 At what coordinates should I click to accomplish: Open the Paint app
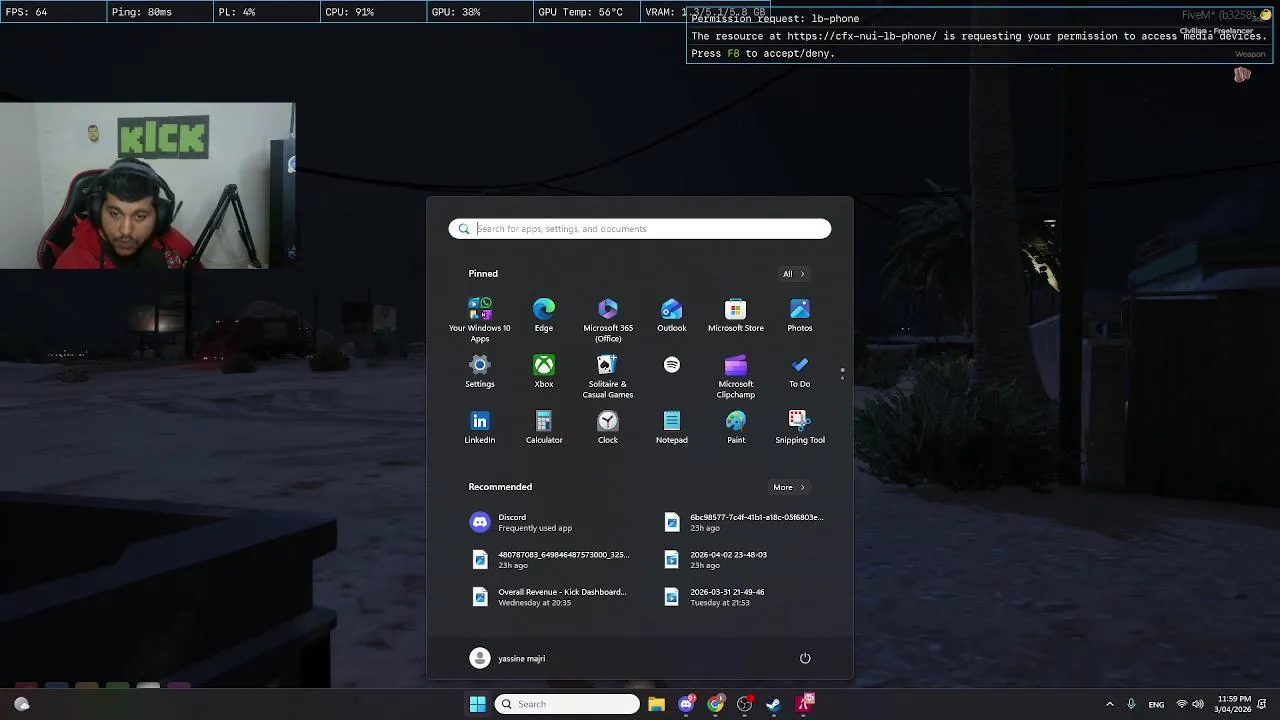[736, 427]
